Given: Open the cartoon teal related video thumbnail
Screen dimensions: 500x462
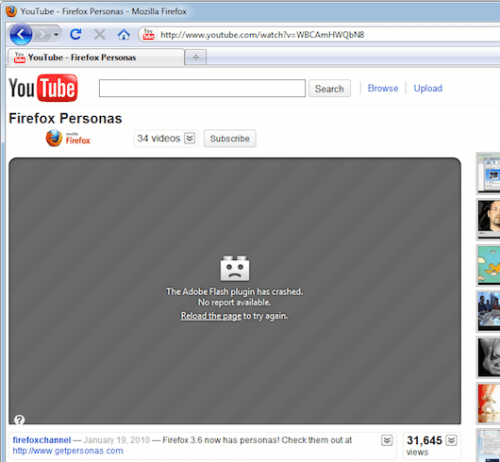Looking at the screenshot, I should [x=489, y=265].
